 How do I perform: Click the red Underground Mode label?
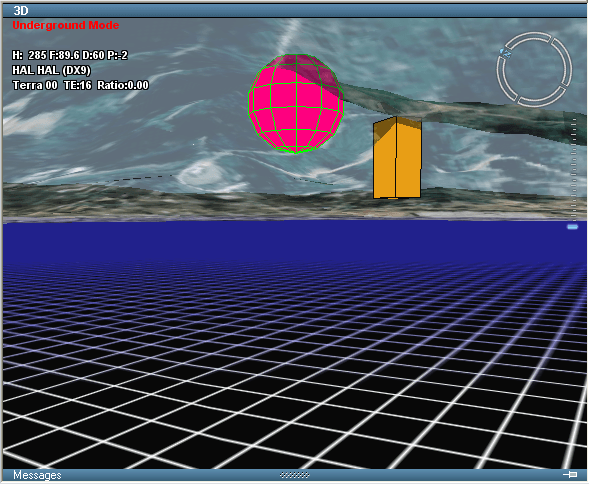66,25
